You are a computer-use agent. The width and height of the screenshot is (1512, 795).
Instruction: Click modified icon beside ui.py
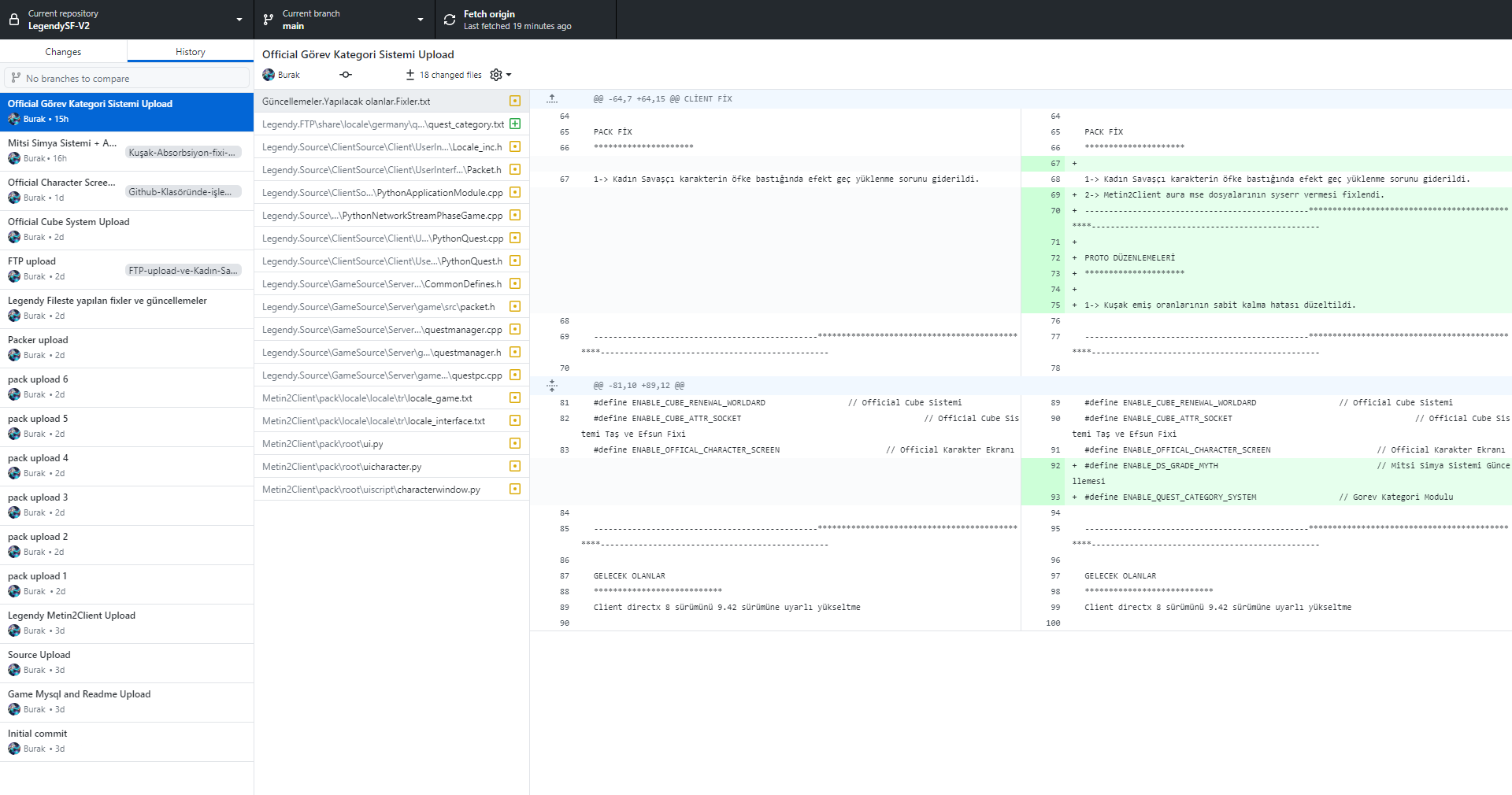[x=515, y=443]
